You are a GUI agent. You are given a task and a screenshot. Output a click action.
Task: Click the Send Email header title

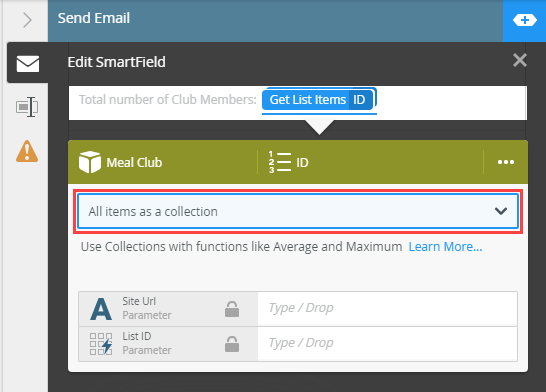(94, 18)
